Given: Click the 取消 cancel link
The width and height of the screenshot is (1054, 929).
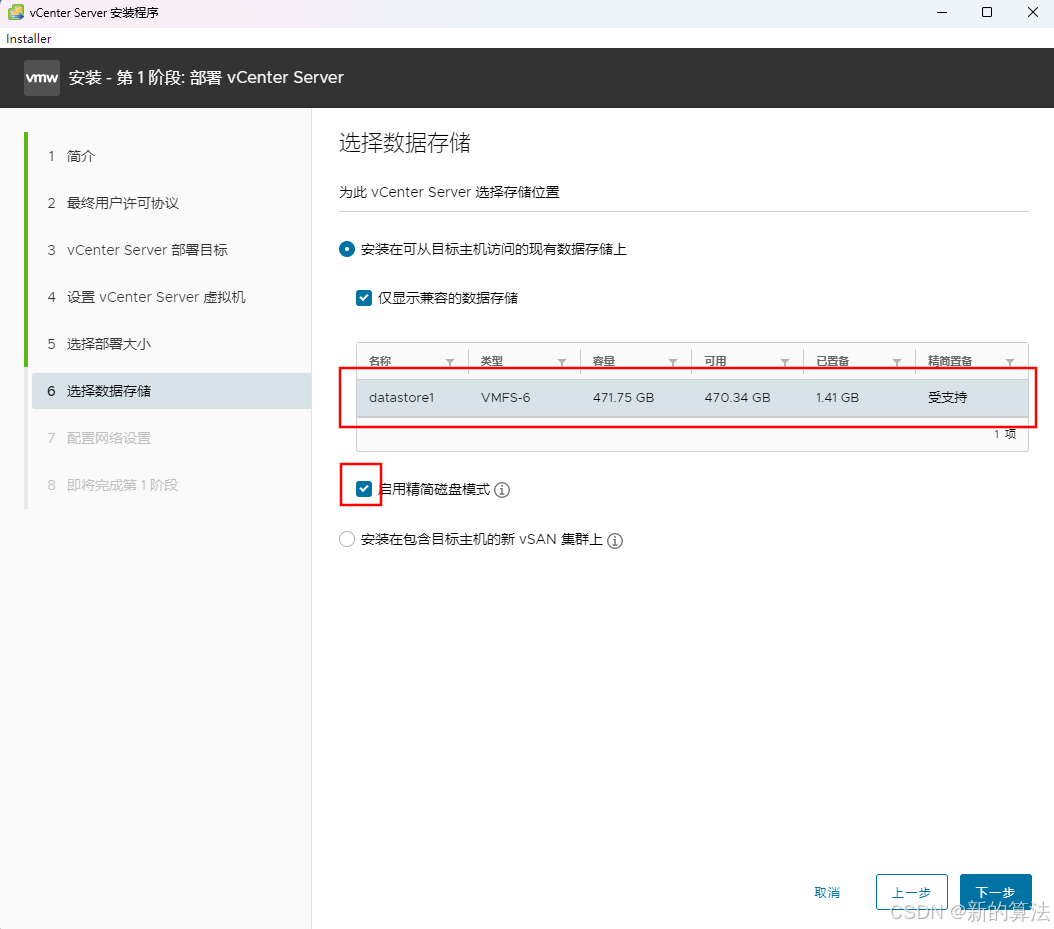Looking at the screenshot, I should click(x=827, y=892).
